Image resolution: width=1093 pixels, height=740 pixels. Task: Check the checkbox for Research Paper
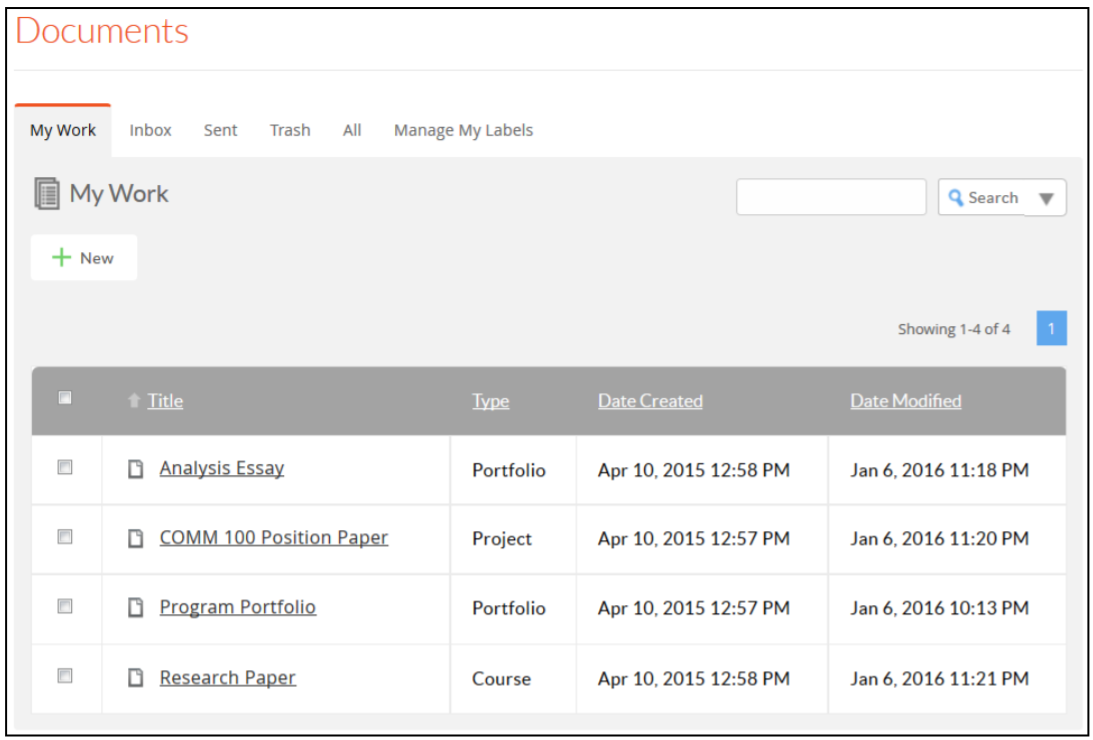click(x=64, y=676)
